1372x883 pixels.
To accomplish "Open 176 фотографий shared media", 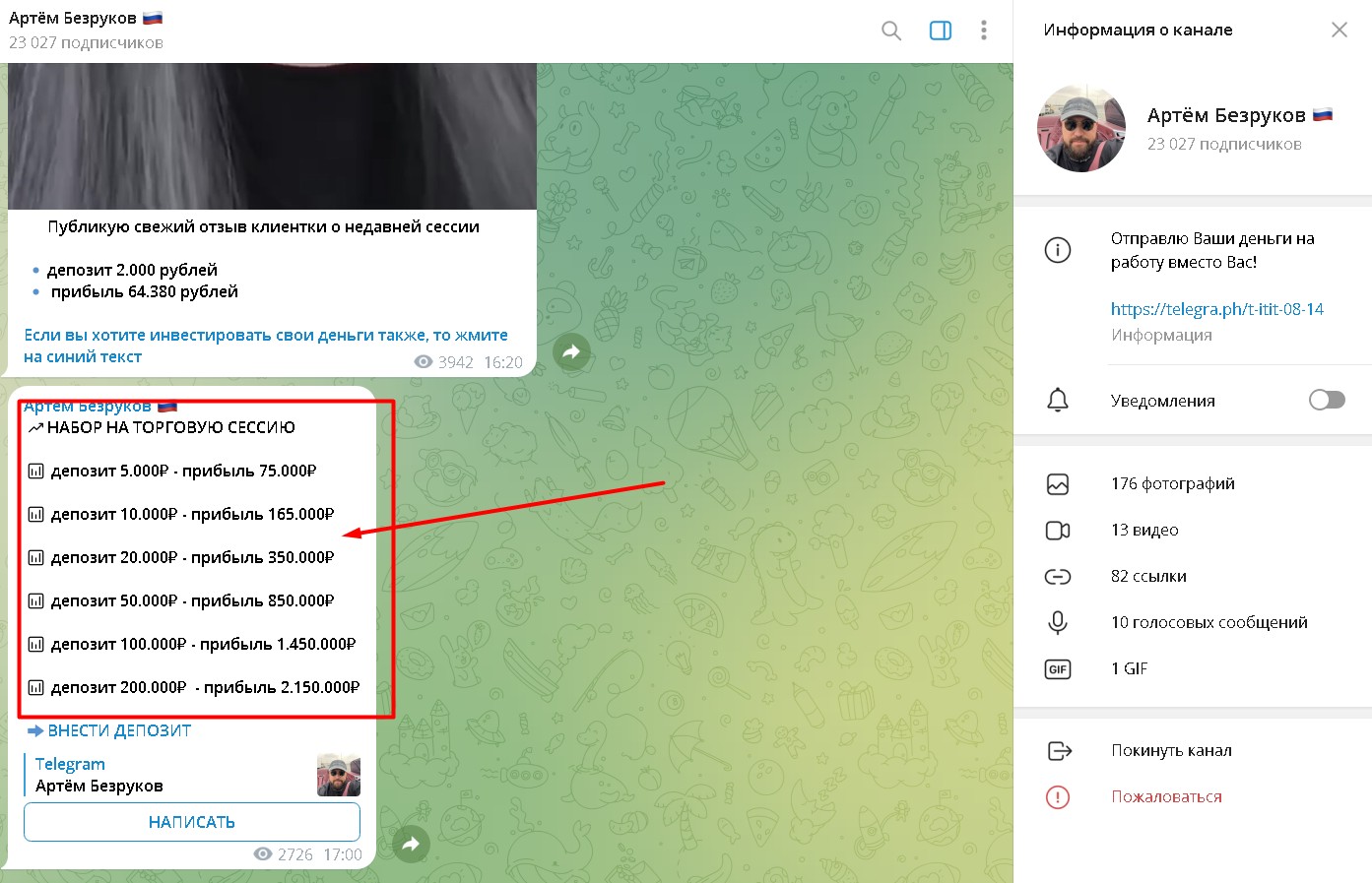I will (x=1172, y=483).
